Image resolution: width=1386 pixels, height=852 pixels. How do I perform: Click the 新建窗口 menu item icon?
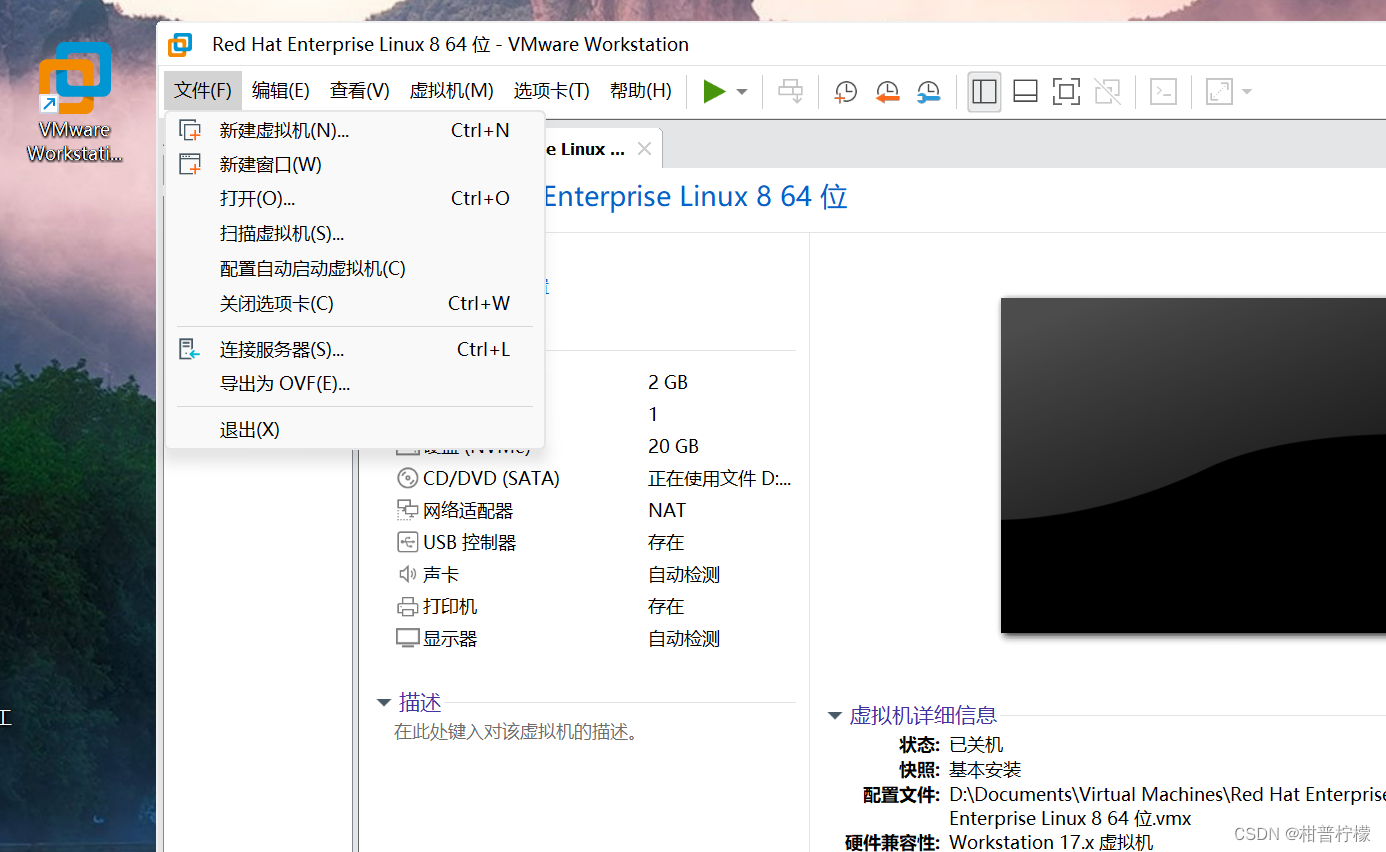189,164
